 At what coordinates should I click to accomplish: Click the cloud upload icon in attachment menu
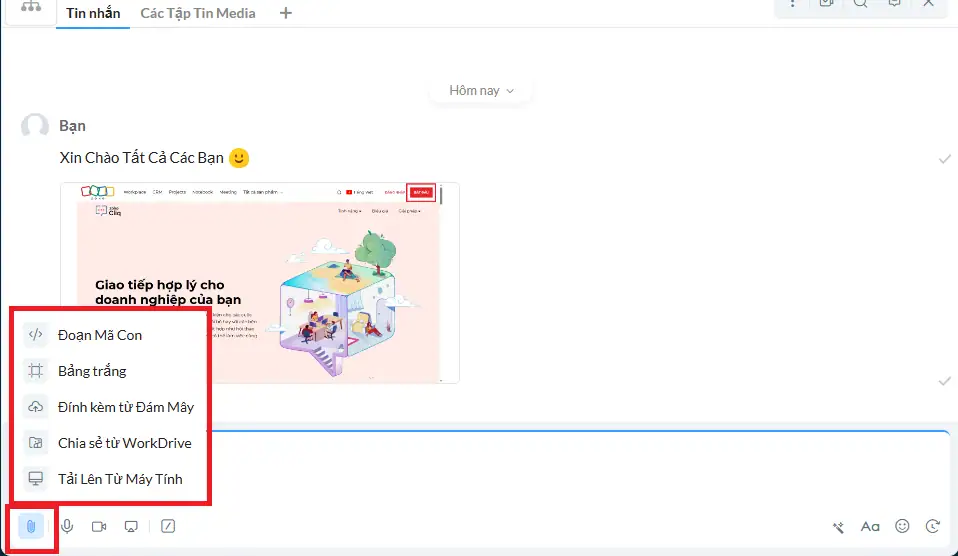tap(35, 406)
